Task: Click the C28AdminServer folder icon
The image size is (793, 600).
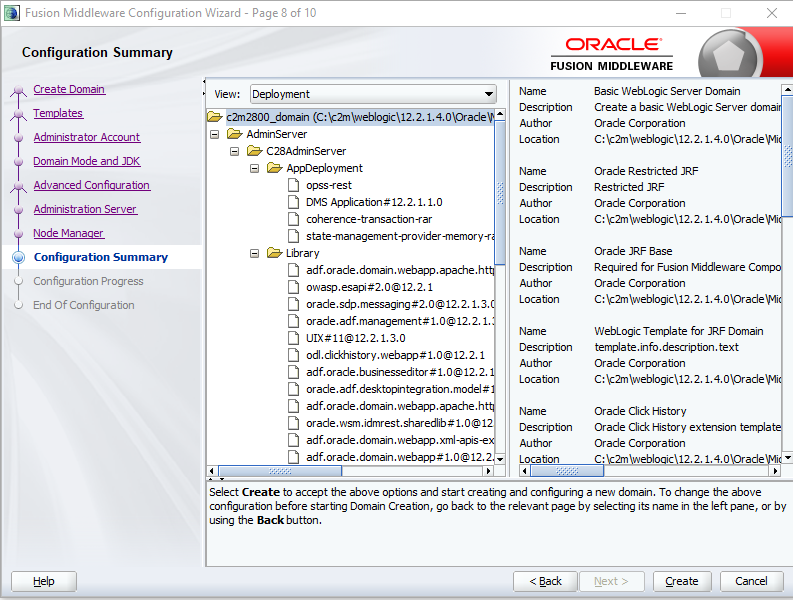Action: (254, 151)
